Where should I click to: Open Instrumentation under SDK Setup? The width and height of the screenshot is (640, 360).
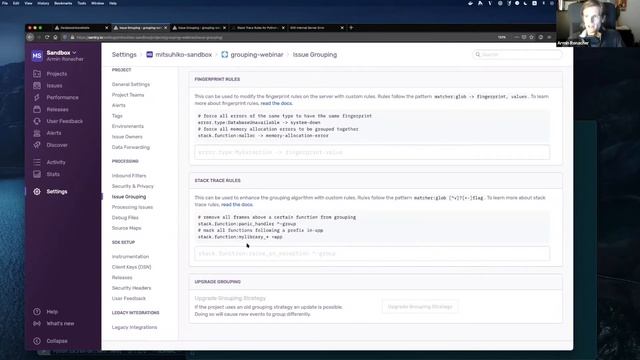(130, 257)
